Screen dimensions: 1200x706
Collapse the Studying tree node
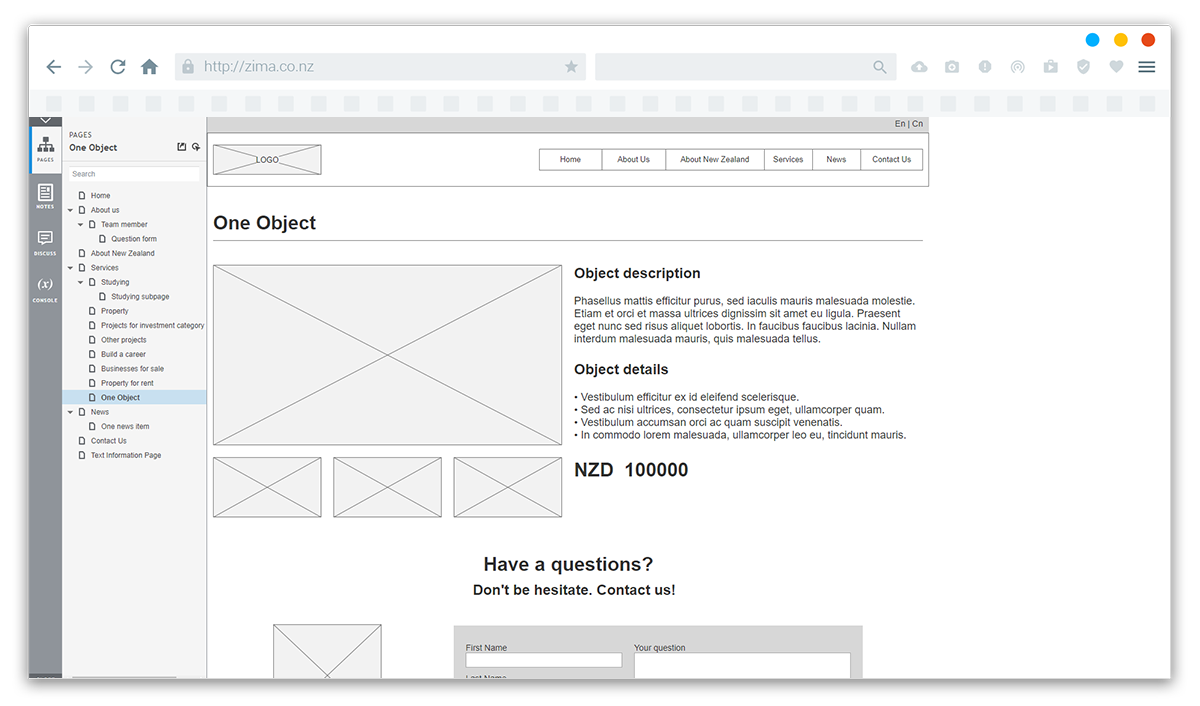tap(80, 282)
